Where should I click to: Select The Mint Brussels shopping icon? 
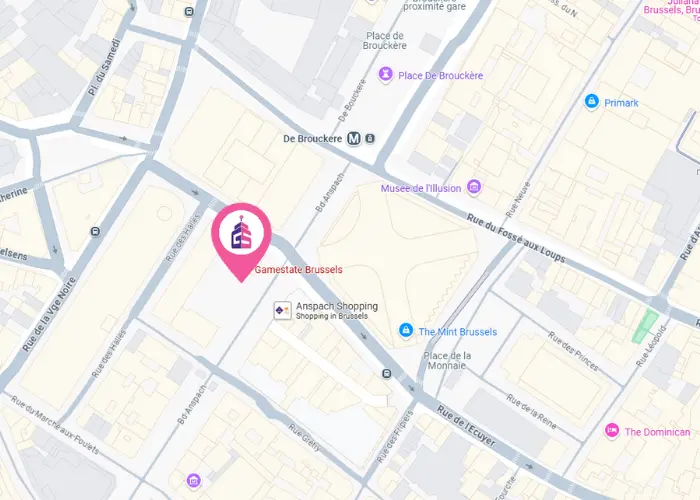[405, 331]
